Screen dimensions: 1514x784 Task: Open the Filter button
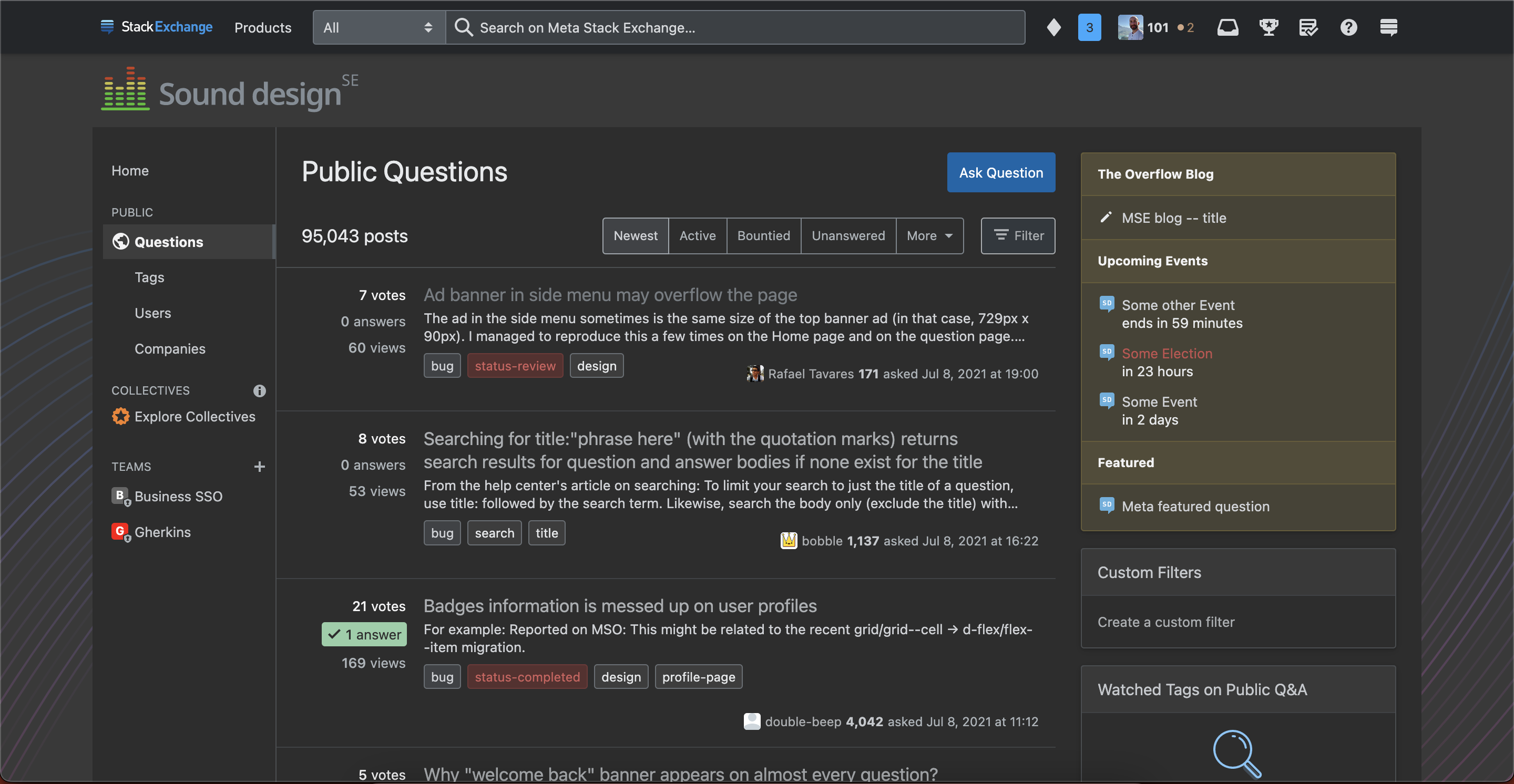(1018, 235)
